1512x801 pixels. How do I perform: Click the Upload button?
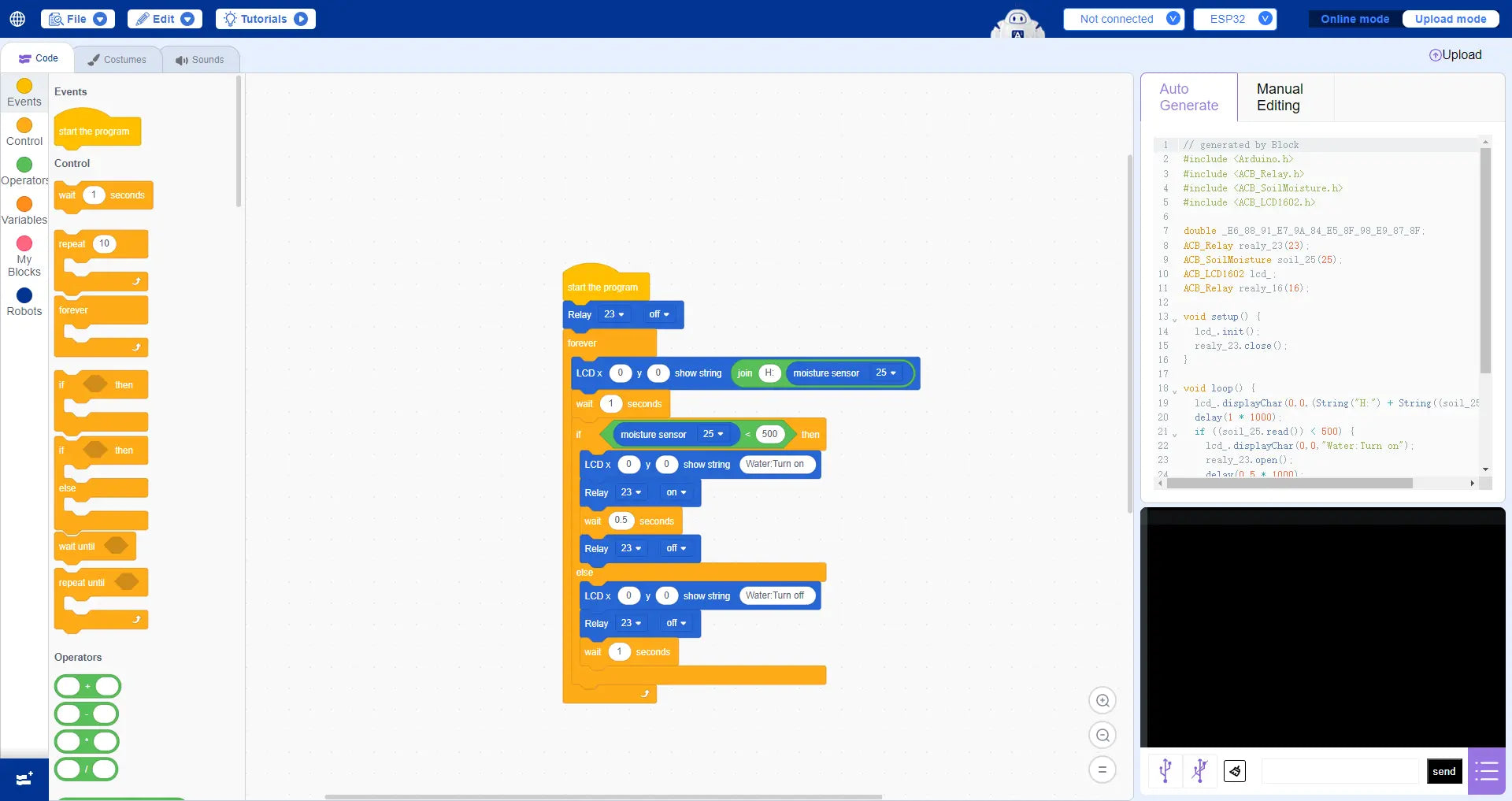[x=1455, y=54]
